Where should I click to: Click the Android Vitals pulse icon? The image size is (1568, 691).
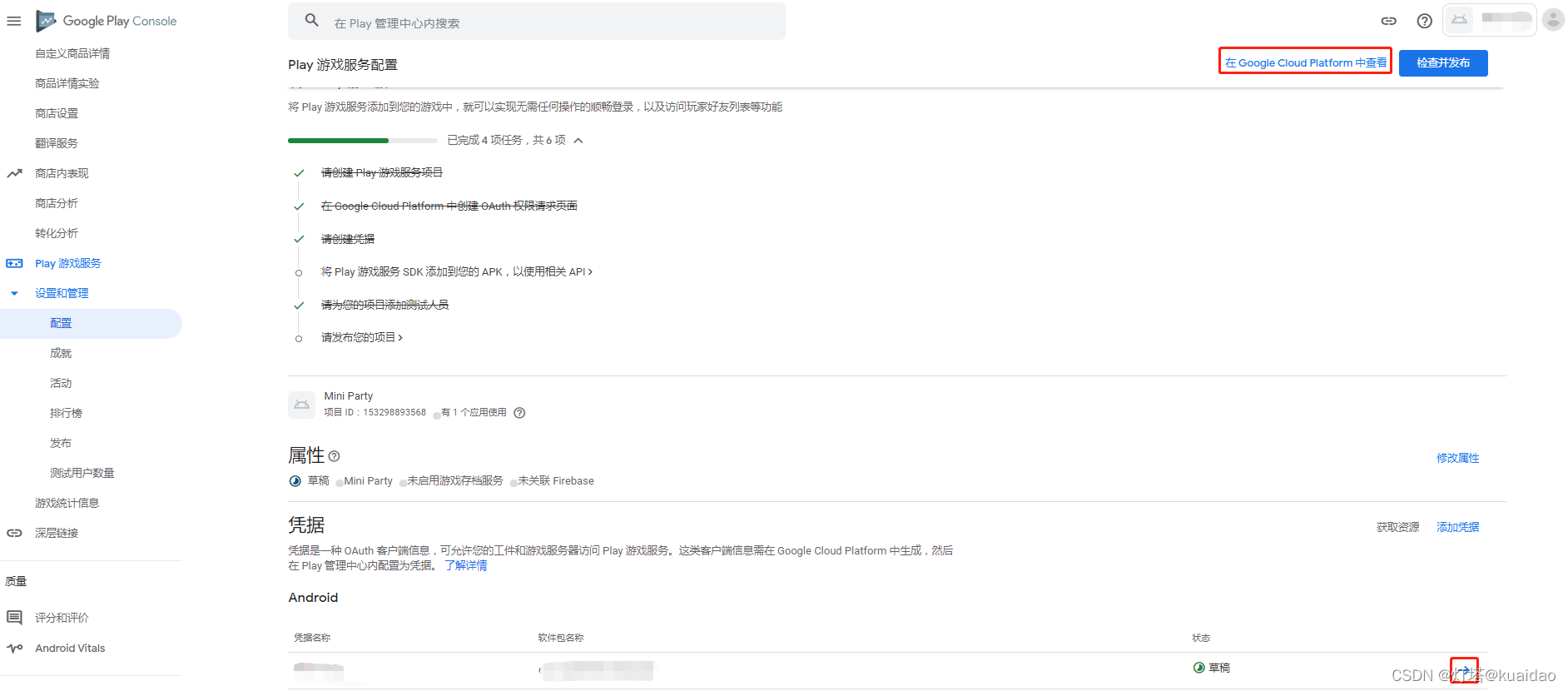[x=14, y=648]
